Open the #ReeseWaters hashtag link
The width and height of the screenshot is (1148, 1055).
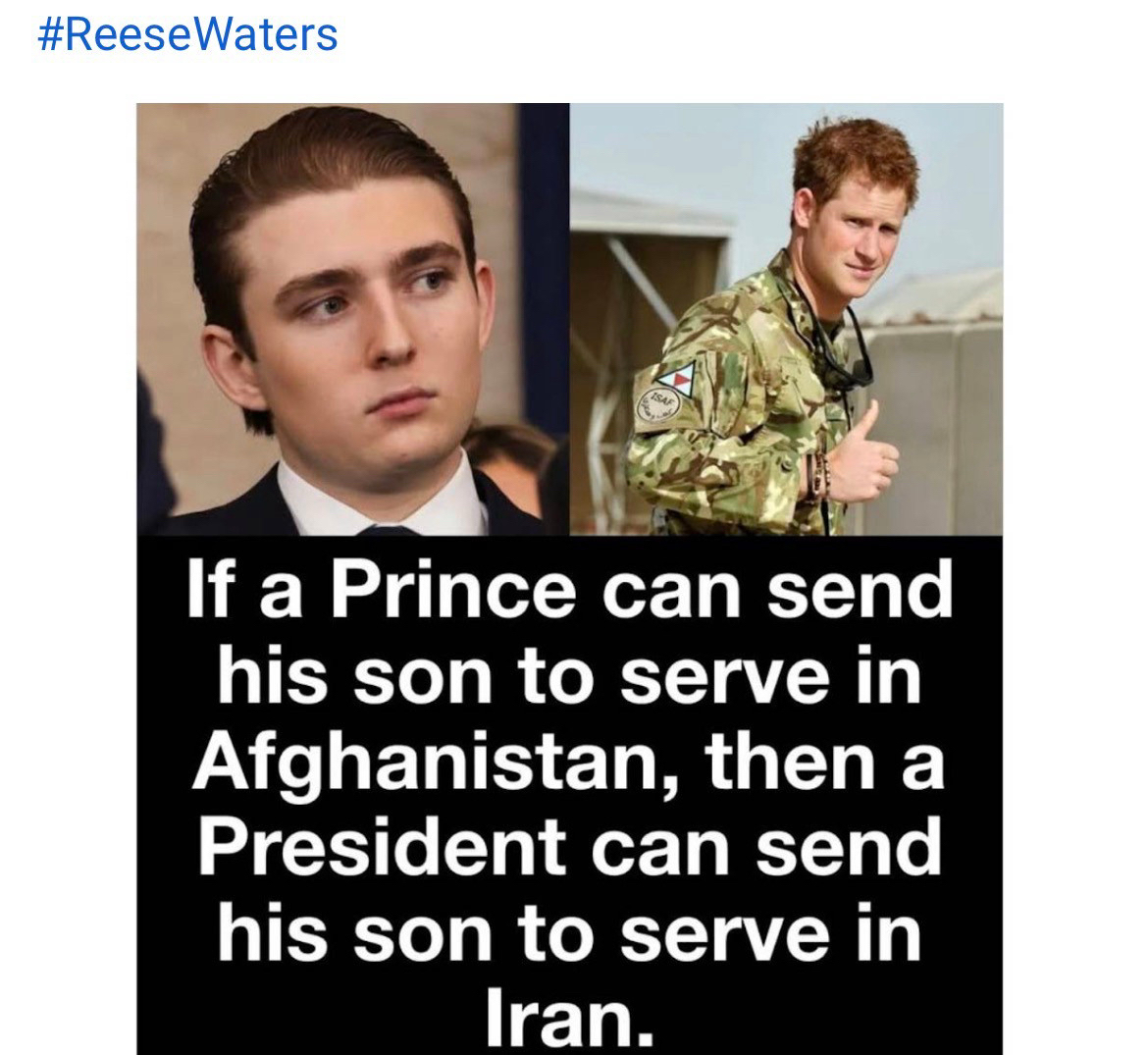(187, 34)
